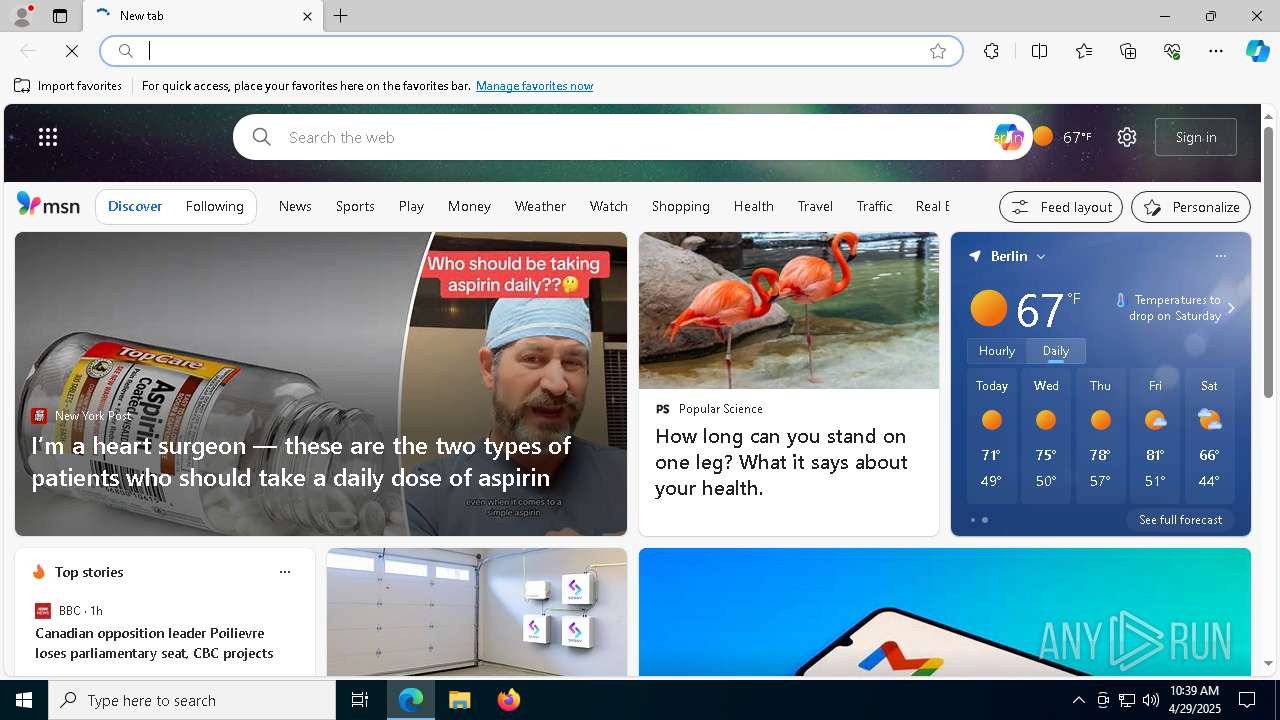Viewport: 1280px width, 720px height.
Task: Open a new tab with plus button
Action: (x=341, y=16)
